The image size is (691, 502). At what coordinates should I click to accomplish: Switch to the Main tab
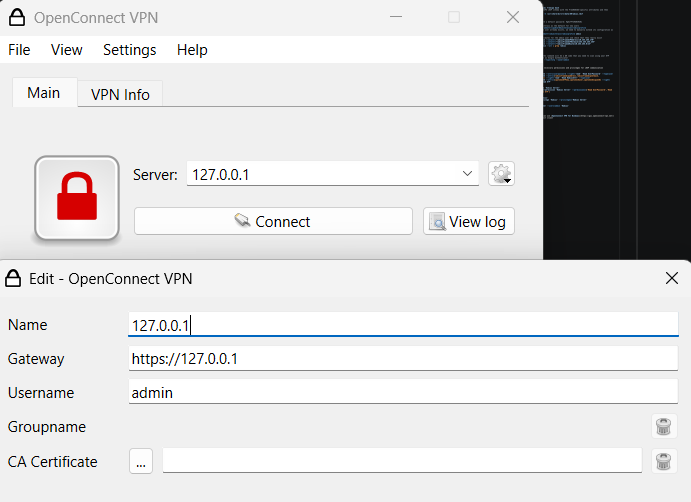(x=44, y=93)
